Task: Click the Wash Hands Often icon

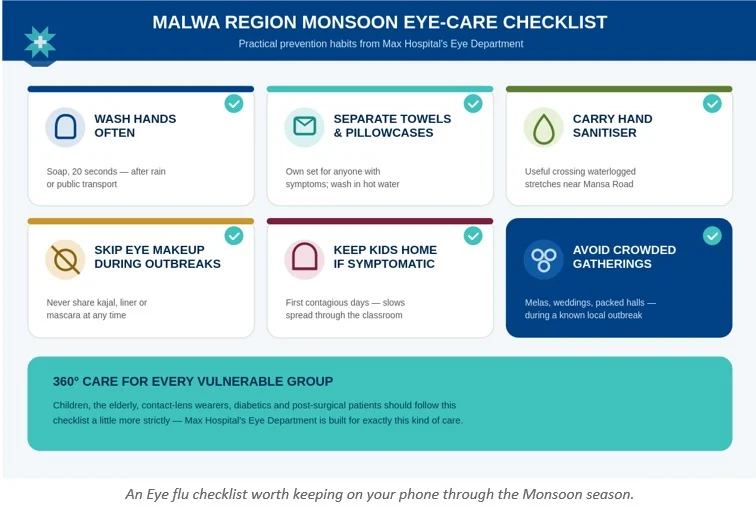Action: tap(65, 127)
